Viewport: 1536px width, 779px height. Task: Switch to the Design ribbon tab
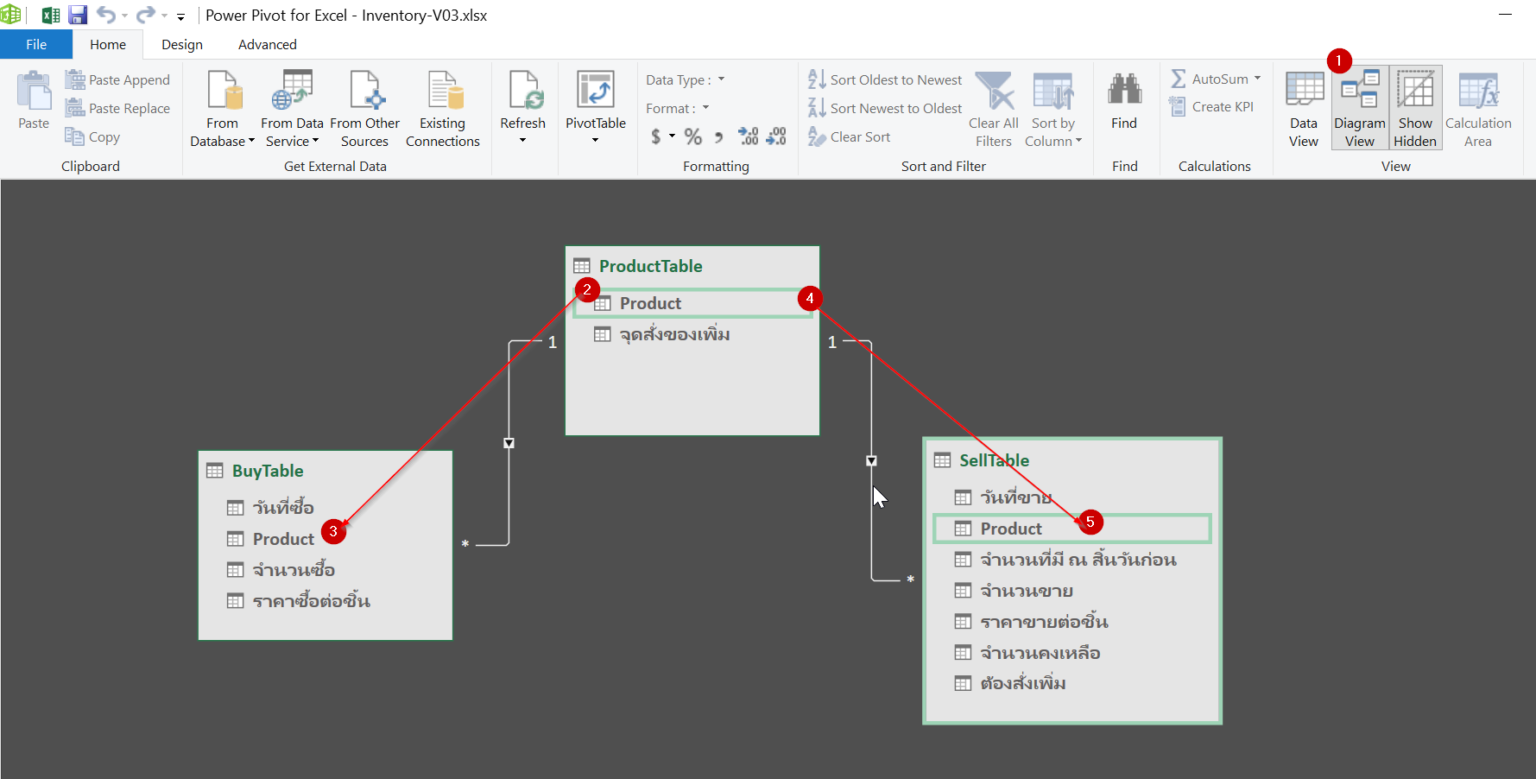click(181, 44)
